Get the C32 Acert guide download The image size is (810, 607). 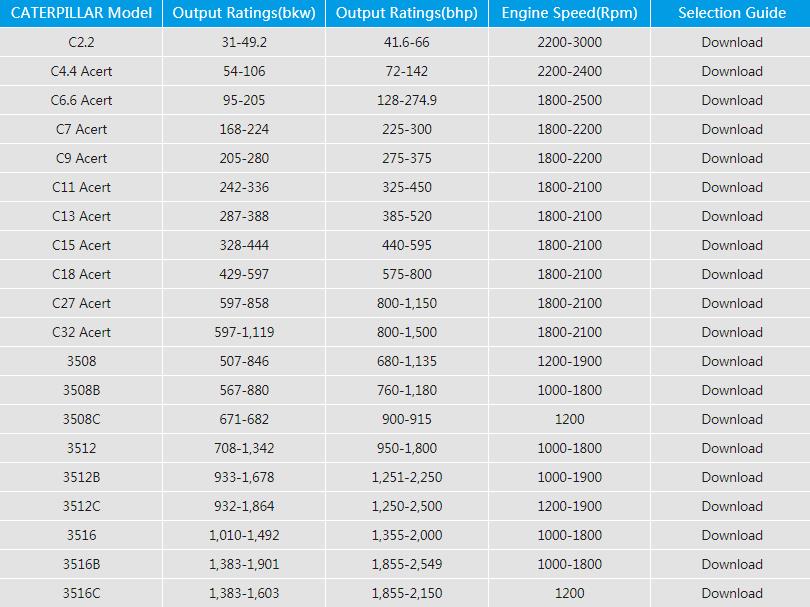(731, 332)
